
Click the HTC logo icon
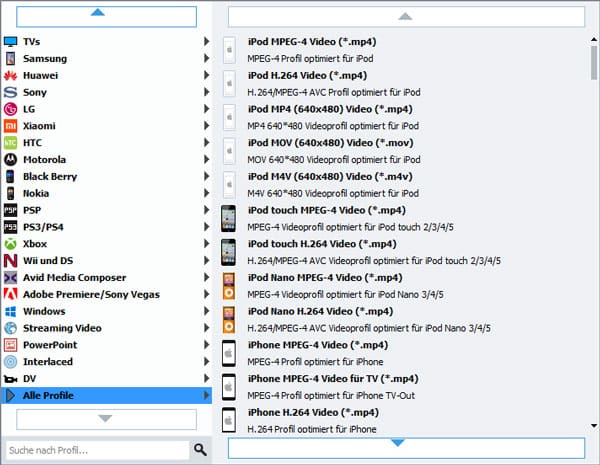[10, 143]
